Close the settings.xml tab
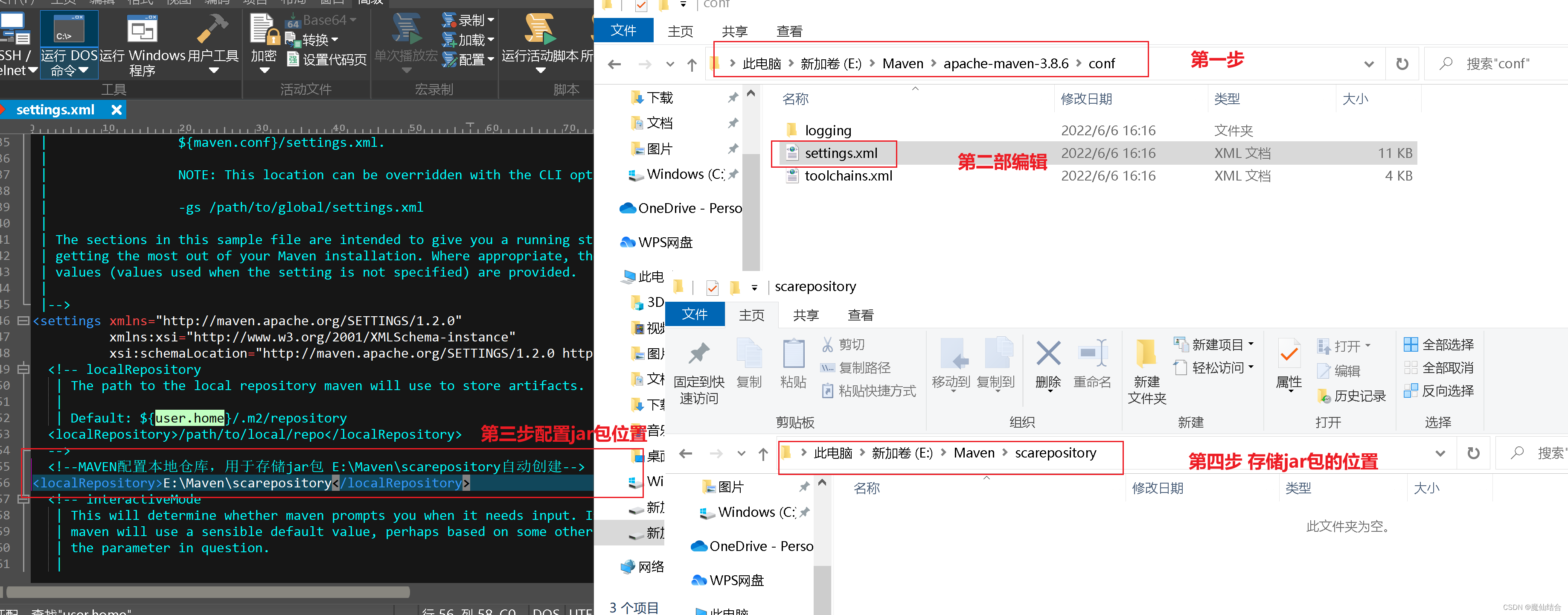The image size is (1568, 615). (x=117, y=110)
